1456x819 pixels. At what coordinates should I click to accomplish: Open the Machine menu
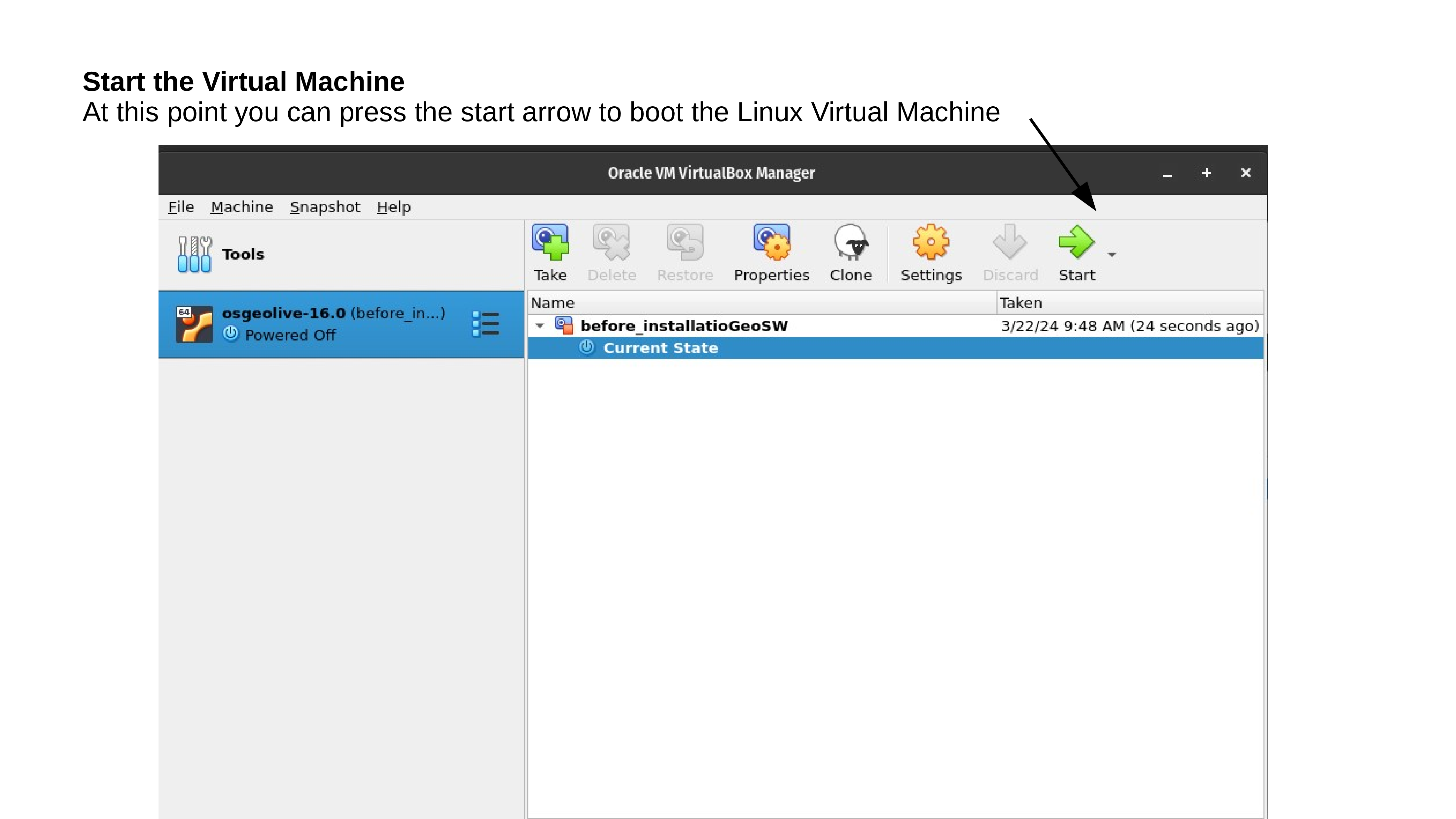coord(242,207)
